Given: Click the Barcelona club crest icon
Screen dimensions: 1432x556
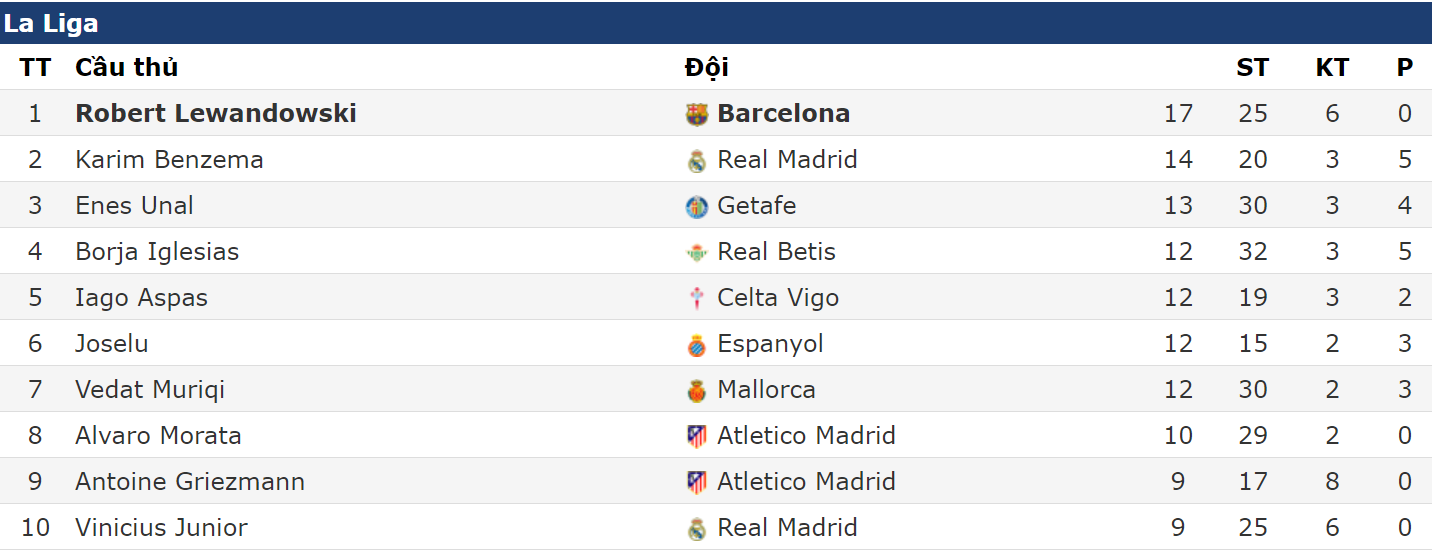Looking at the screenshot, I should pos(696,114).
